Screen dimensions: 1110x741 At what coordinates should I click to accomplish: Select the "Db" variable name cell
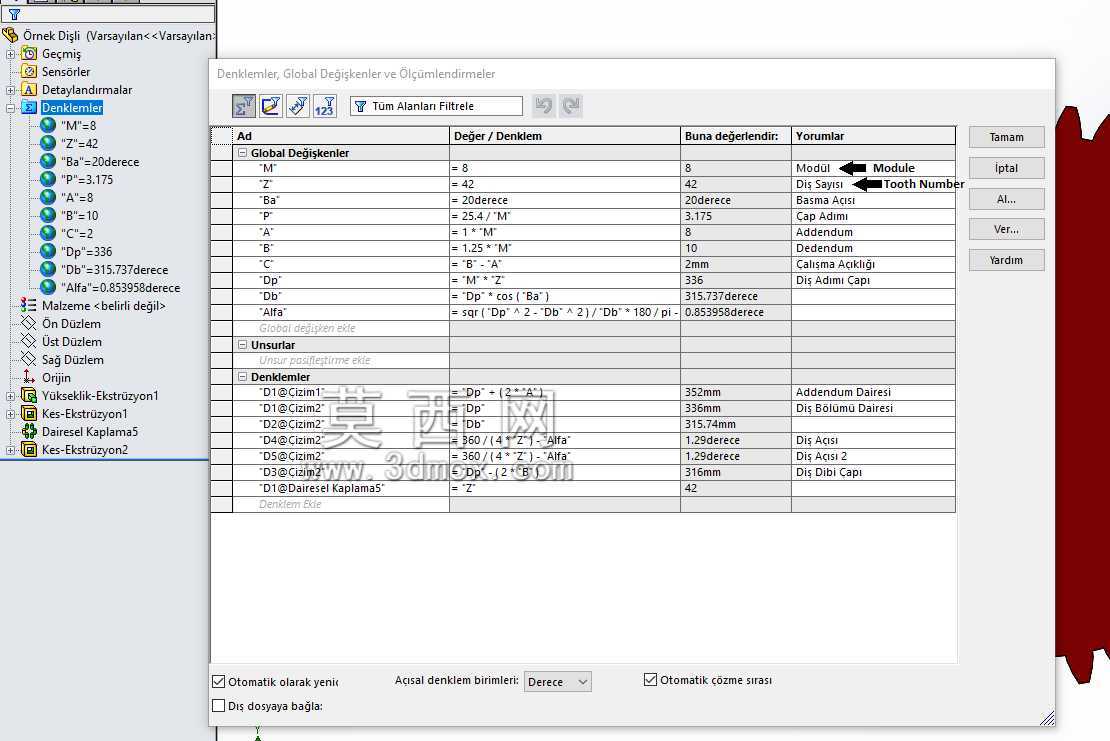(341, 296)
